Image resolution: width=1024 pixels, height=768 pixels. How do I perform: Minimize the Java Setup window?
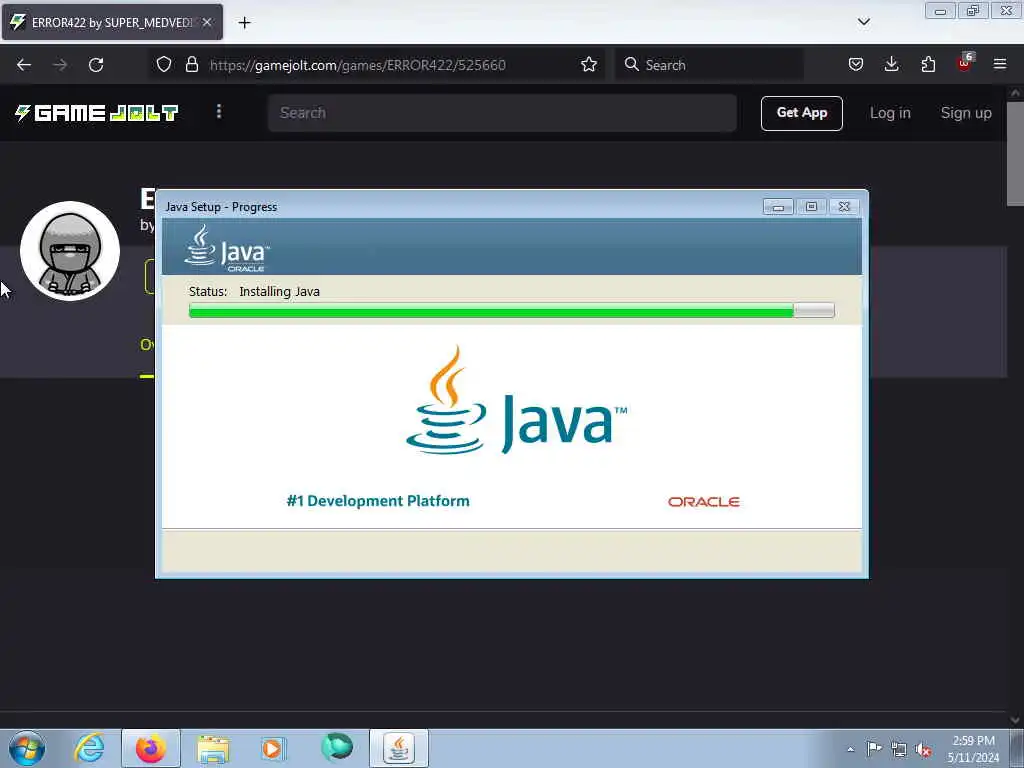click(778, 207)
